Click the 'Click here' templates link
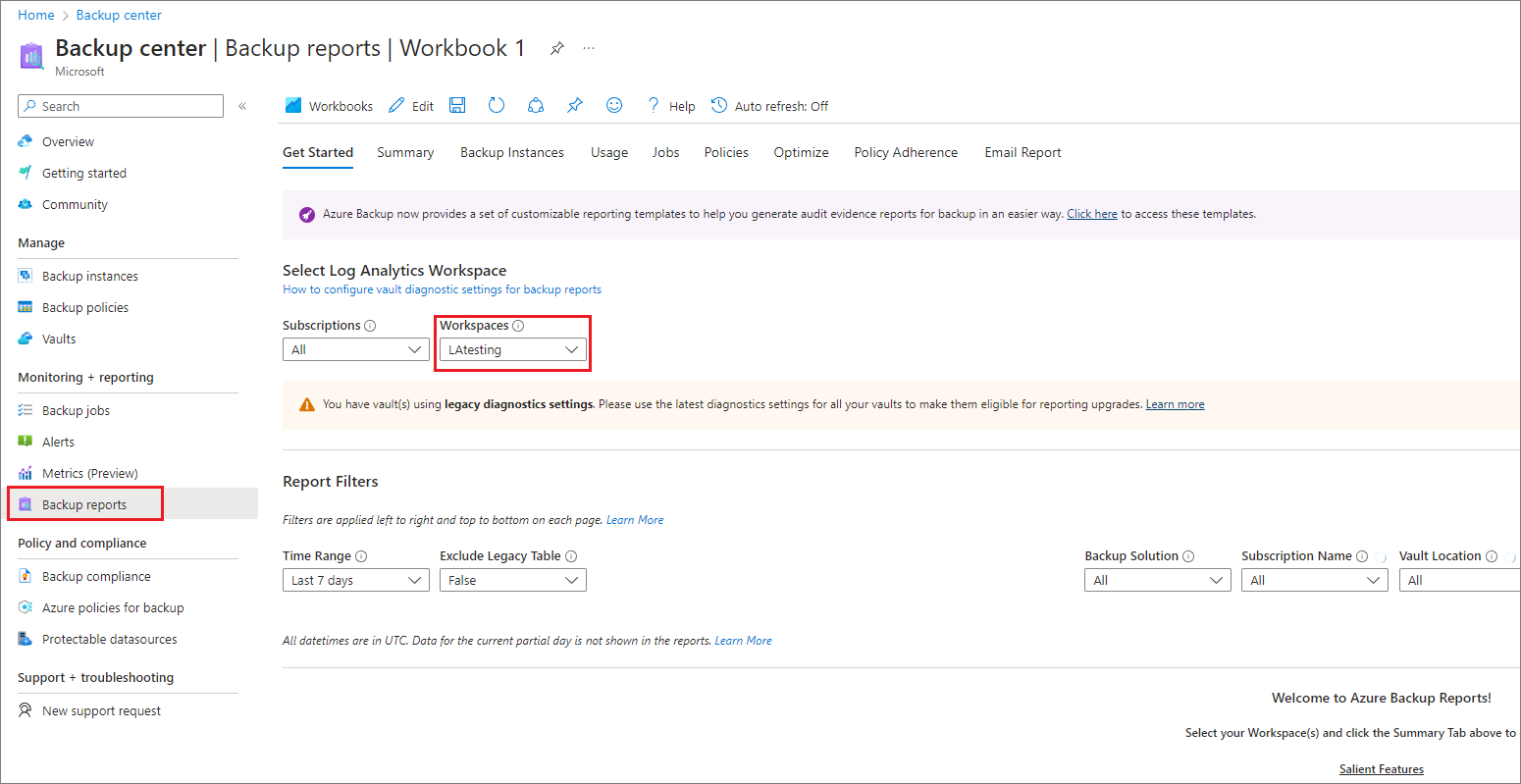This screenshot has height=784, width=1521. [x=1092, y=214]
